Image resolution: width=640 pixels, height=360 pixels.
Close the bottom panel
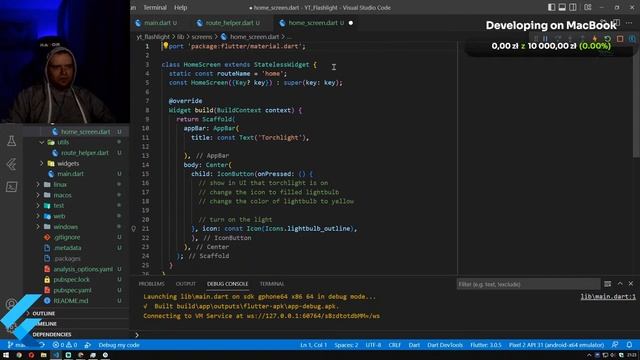(x=631, y=284)
